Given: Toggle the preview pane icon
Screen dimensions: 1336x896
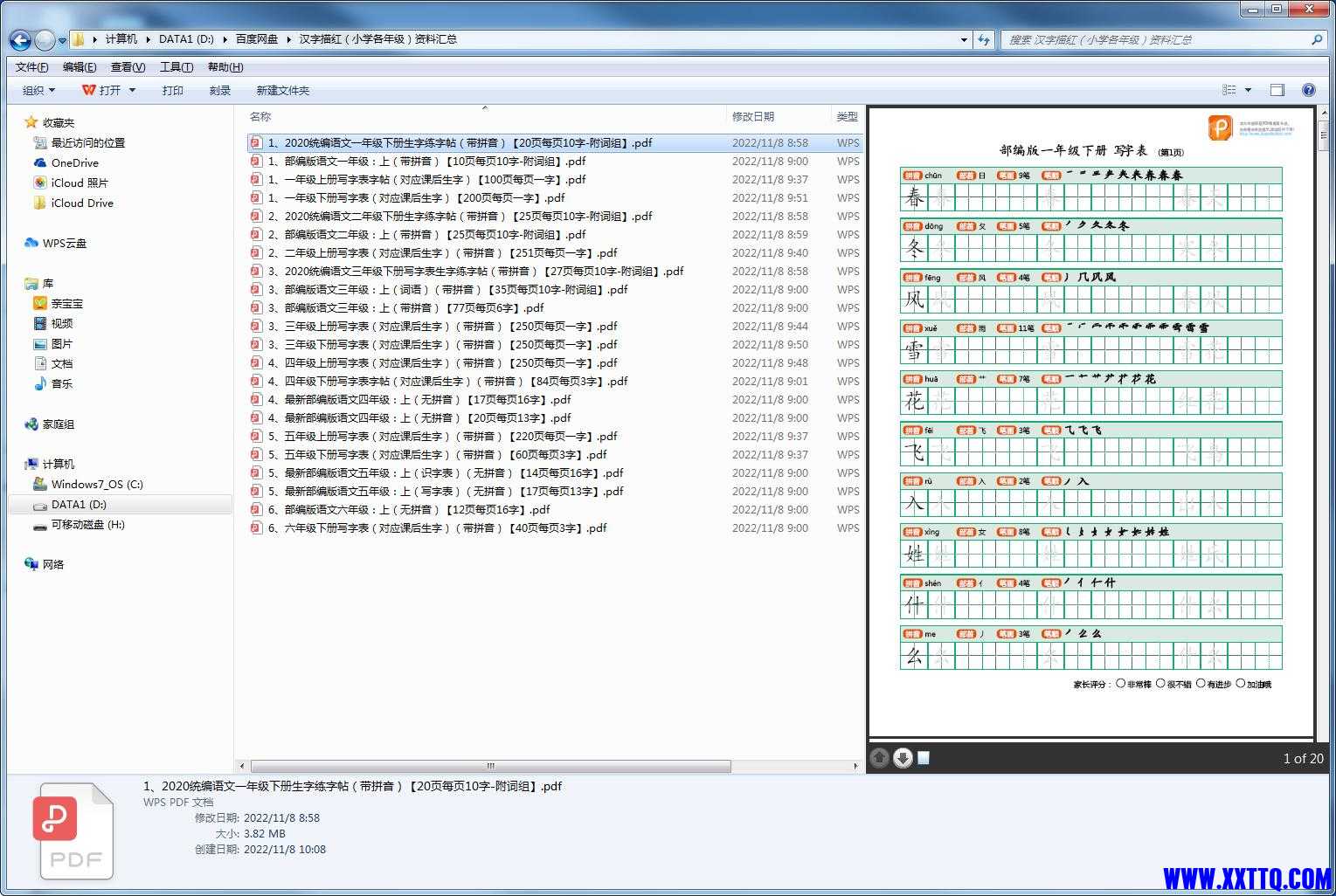Looking at the screenshot, I should 1277,90.
